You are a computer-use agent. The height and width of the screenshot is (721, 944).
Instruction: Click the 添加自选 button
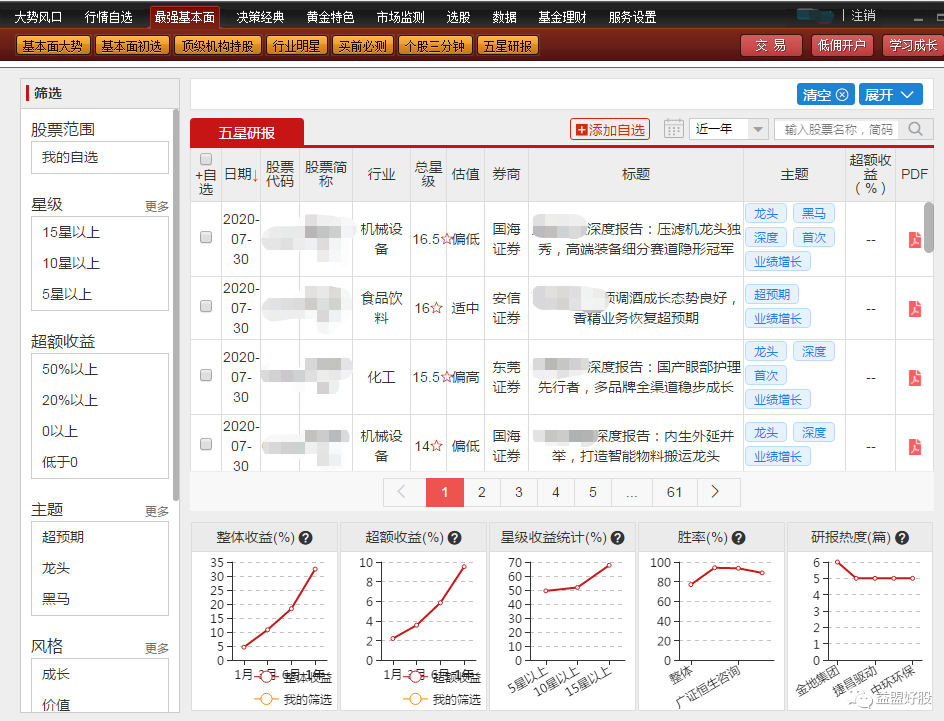point(610,129)
